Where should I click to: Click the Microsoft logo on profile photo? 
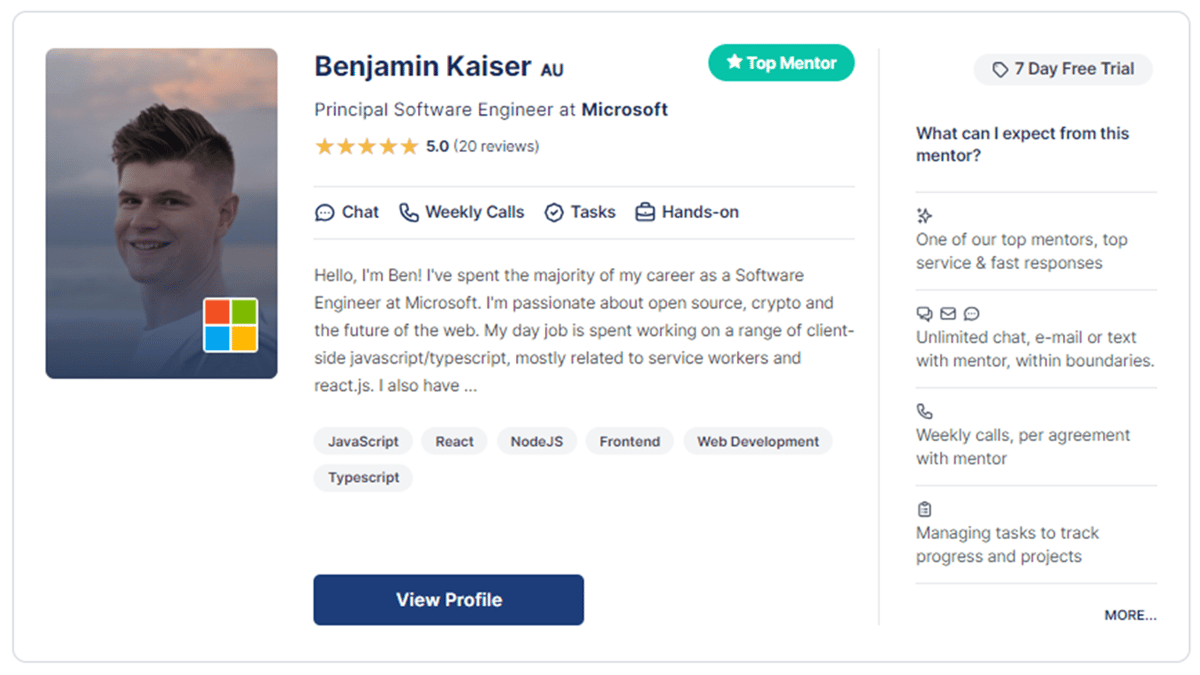[230, 325]
